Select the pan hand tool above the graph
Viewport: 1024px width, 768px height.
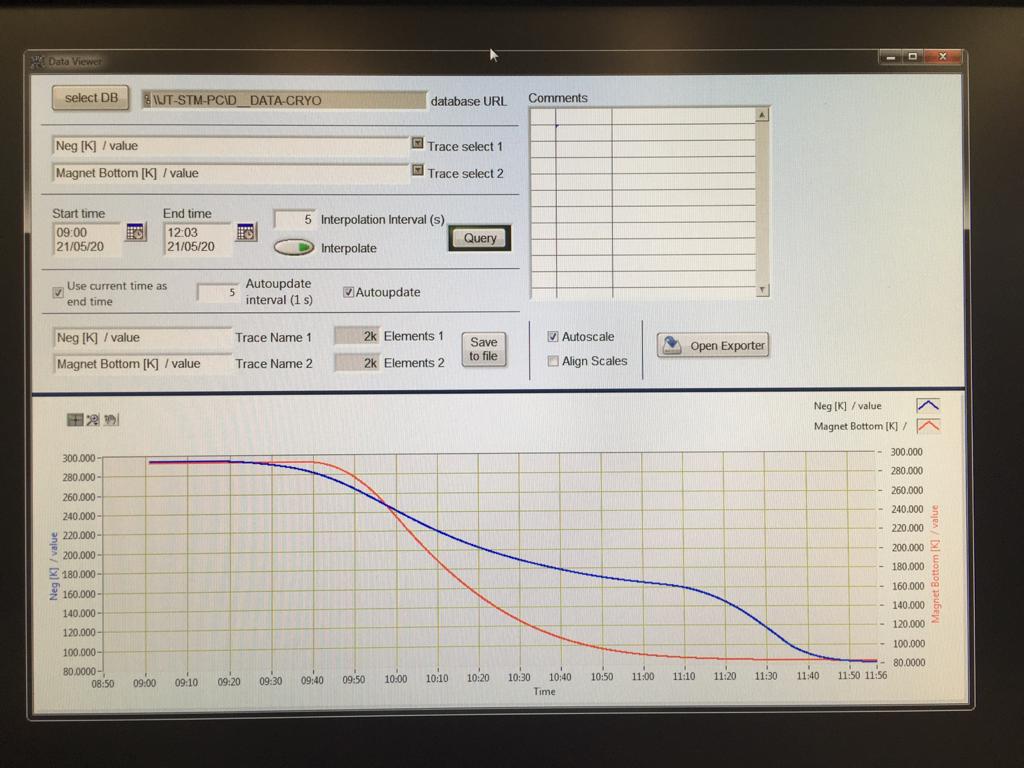(x=110, y=419)
